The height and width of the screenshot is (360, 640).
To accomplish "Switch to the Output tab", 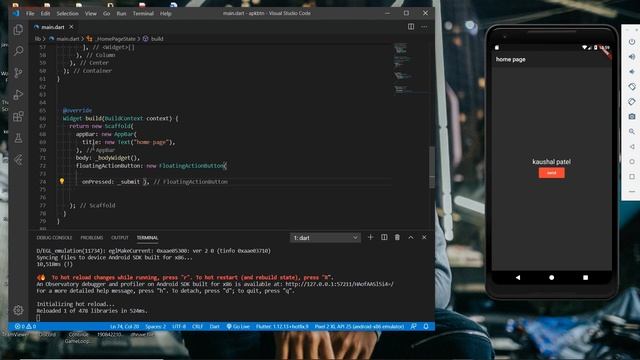I will click(x=120, y=238).
